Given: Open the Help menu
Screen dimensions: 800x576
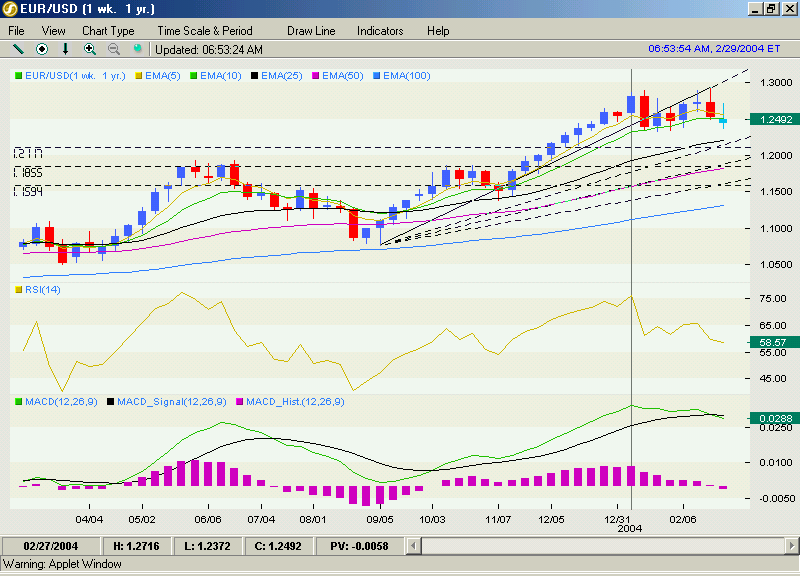Looking at the screenshot, I should tap(438, 31).
